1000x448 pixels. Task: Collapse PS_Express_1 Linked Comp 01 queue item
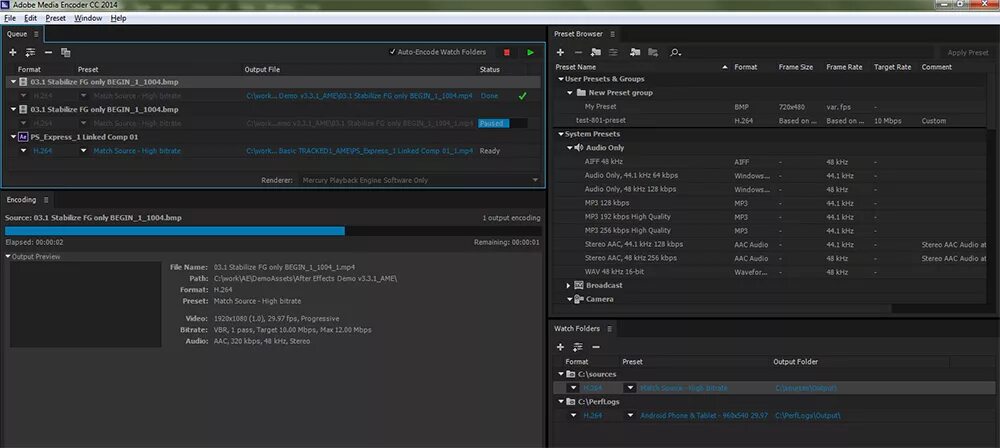coord(13,137)
